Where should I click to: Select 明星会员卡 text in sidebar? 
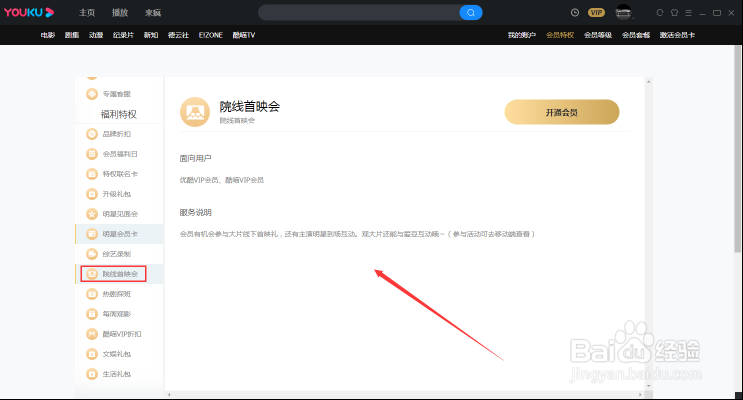click(120, 234)
